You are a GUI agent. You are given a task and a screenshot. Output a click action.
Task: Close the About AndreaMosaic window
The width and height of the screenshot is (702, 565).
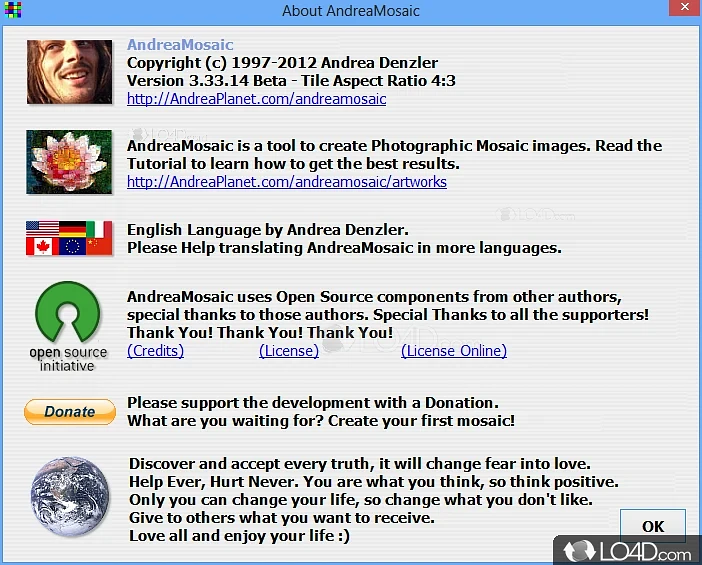tap(685, 7)
